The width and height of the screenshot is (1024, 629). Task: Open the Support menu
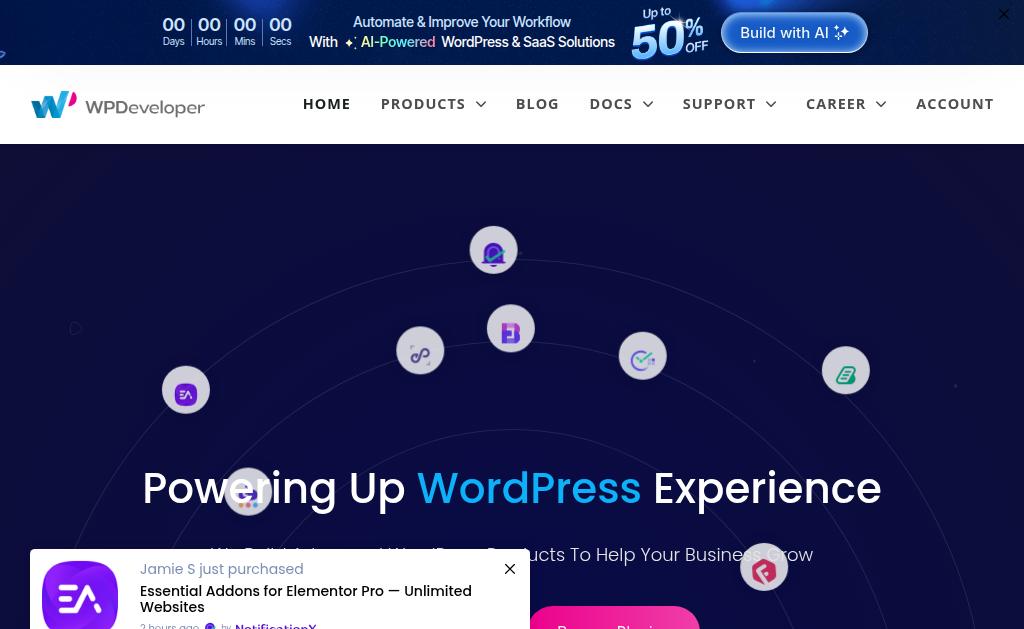pyautogui.click(x=719, y=104)
